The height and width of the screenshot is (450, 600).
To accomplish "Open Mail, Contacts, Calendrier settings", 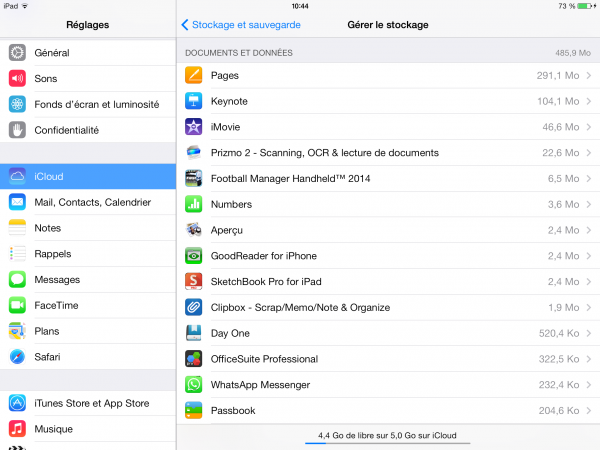I will point(88,202).
